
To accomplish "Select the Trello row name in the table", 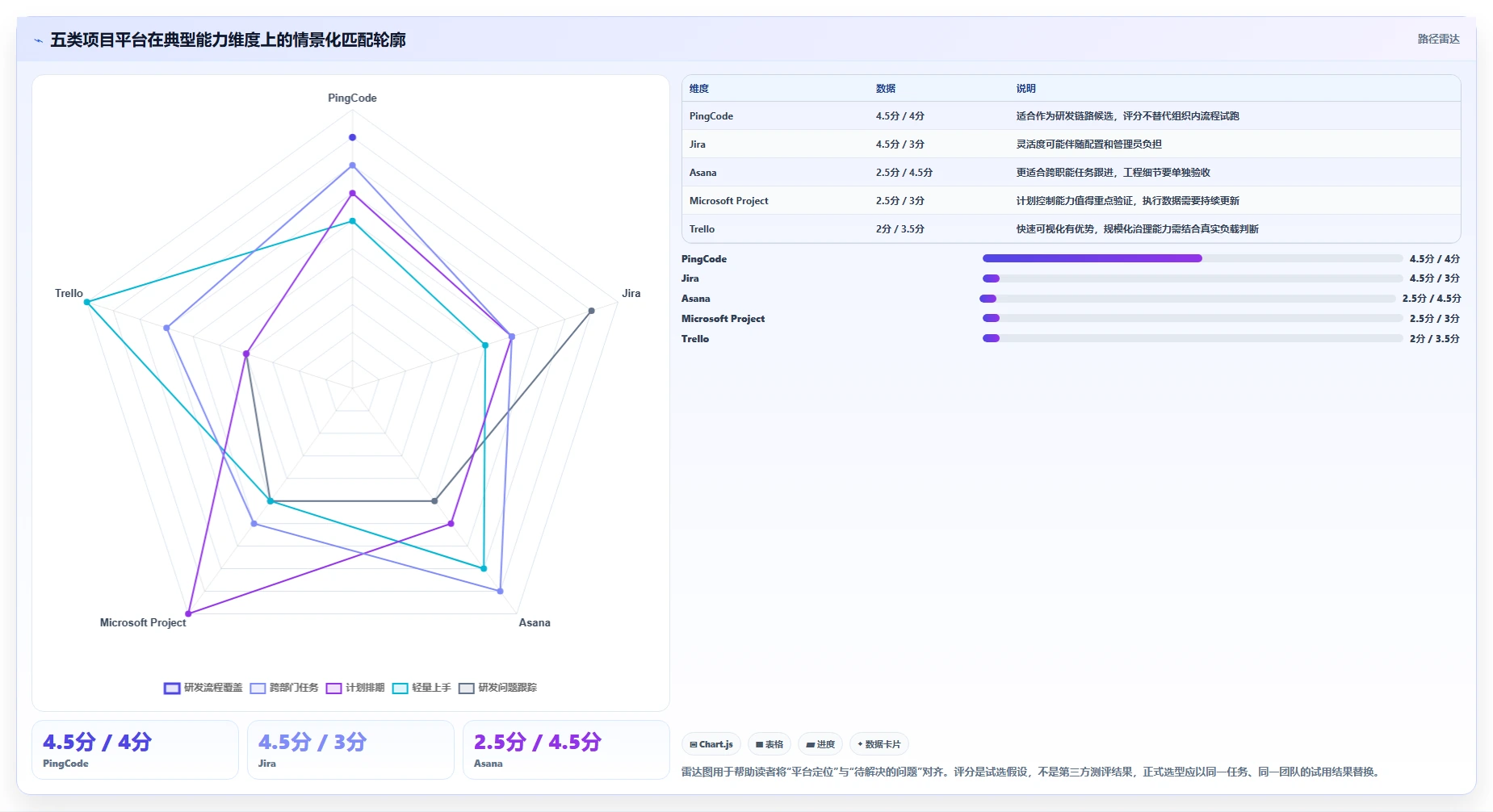I will click(702, 229).
